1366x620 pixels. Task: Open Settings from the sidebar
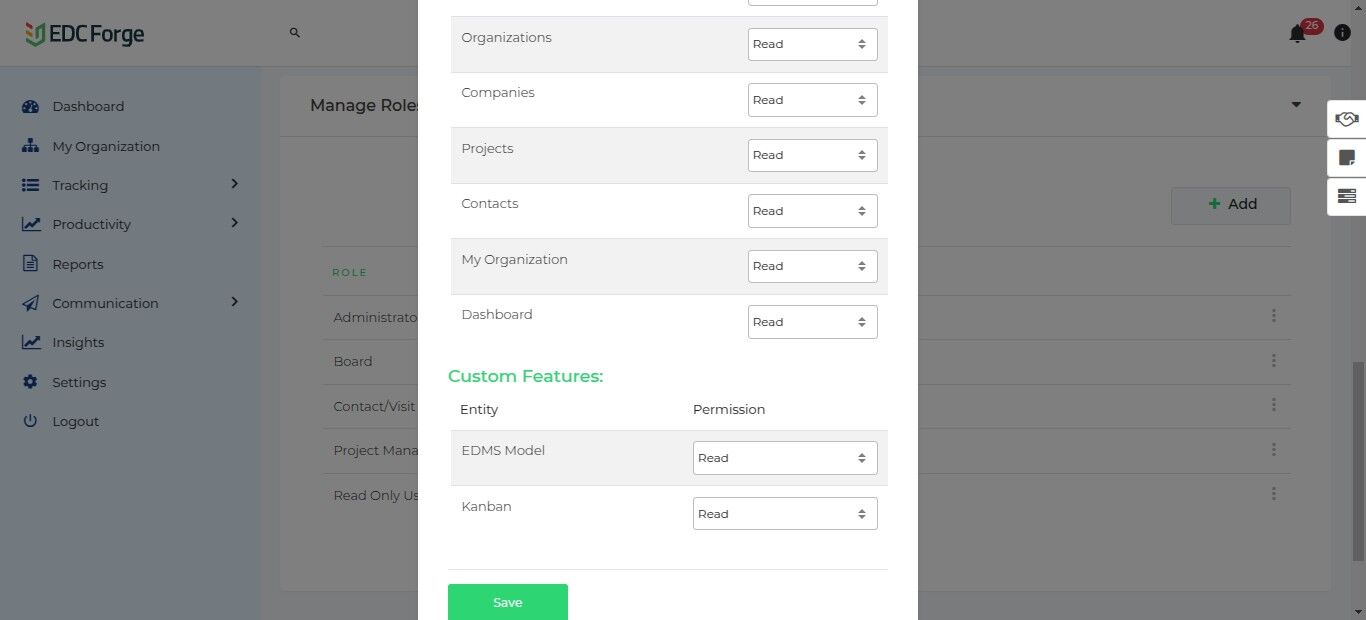[x=79, y=382]
